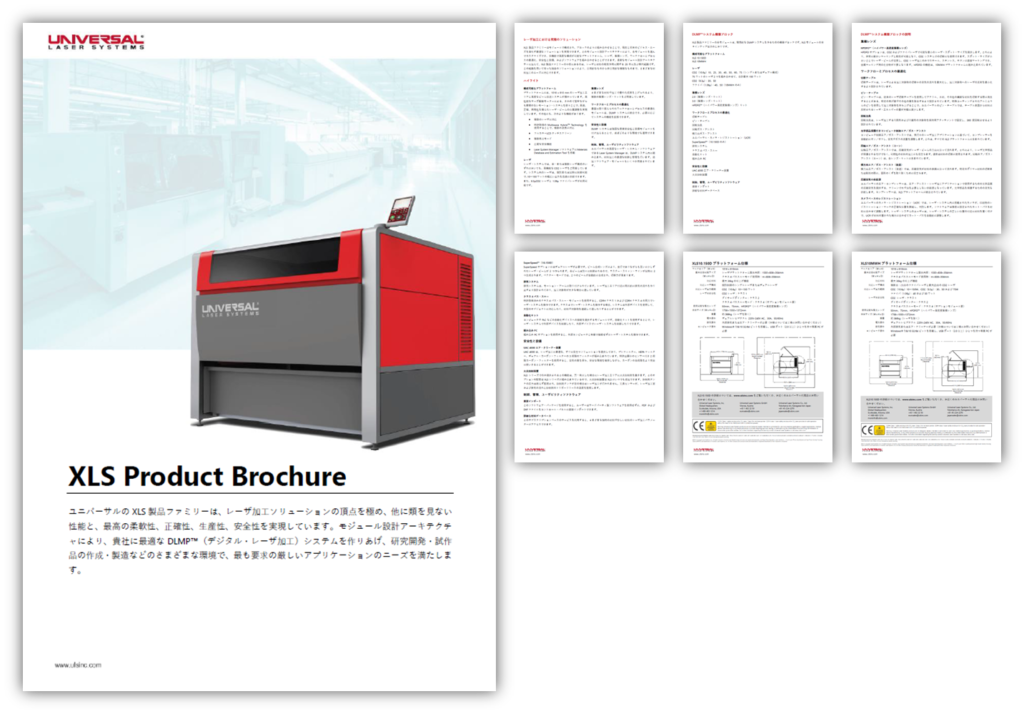
Task: Click the Universal Laser Systems logo on cover
Action: (96, 42)
